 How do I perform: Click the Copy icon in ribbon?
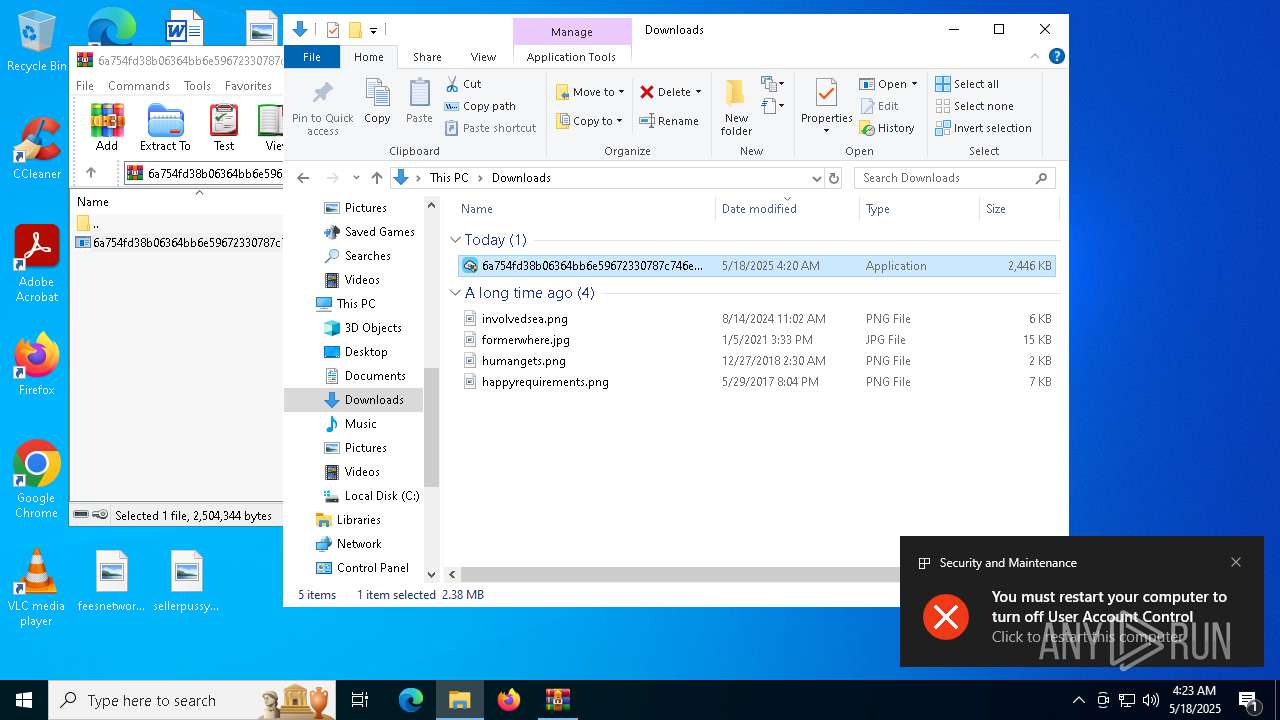coord(377,94)
